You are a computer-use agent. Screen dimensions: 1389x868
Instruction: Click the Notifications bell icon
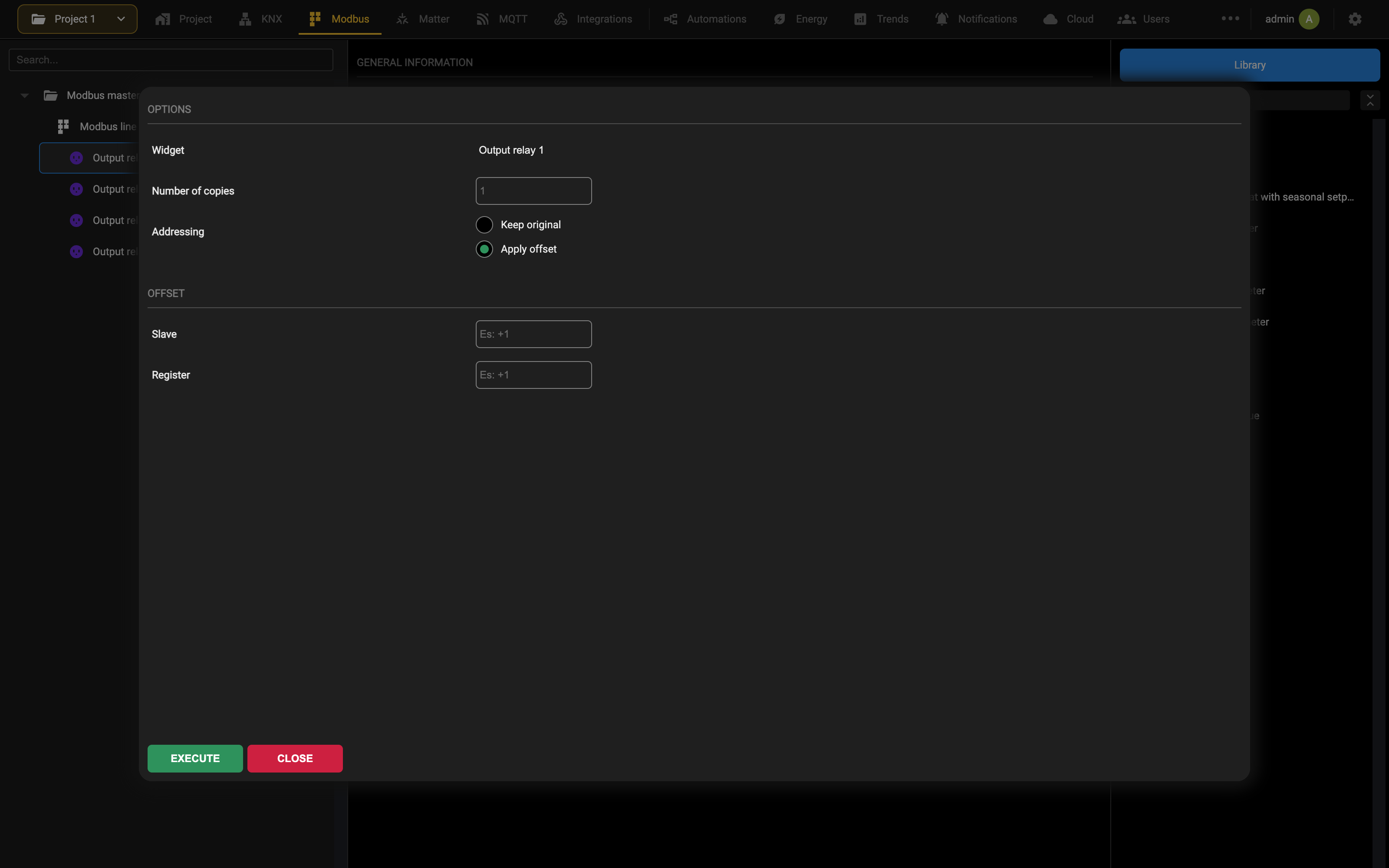tap(941, 19)
